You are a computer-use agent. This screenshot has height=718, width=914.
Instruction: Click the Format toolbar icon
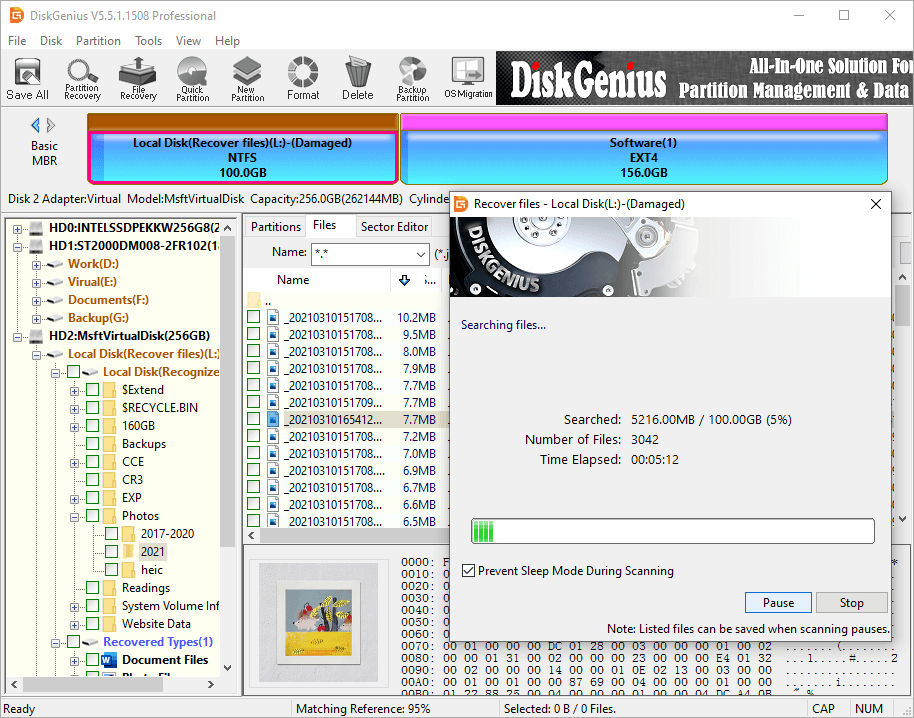pos(303,79)
